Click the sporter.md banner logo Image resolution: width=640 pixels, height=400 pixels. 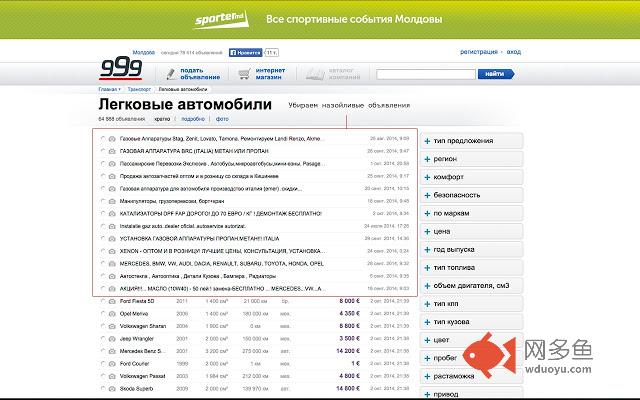[x=221, y=20]
